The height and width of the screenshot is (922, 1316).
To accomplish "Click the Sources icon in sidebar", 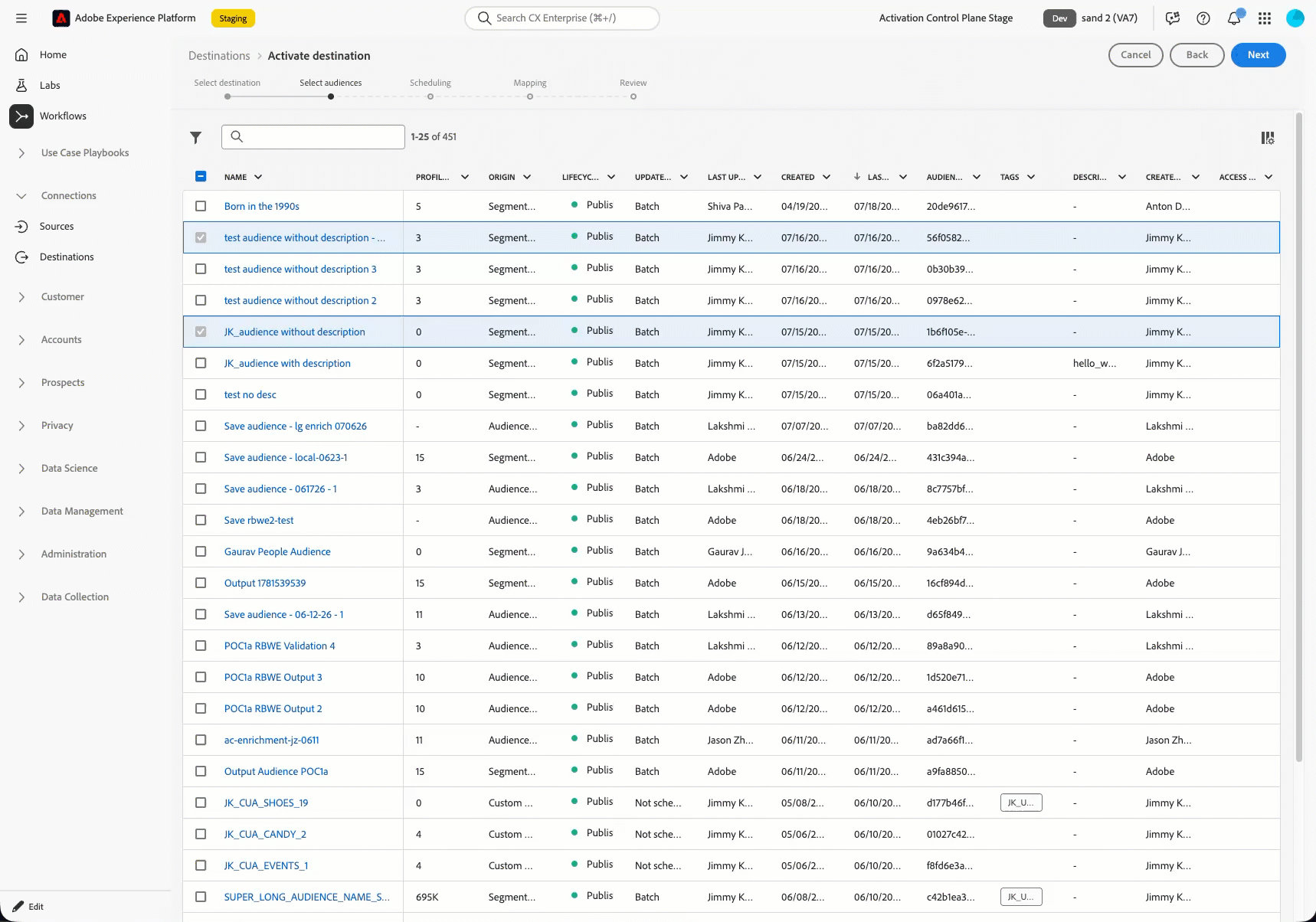I will click(x=21, y=227).
